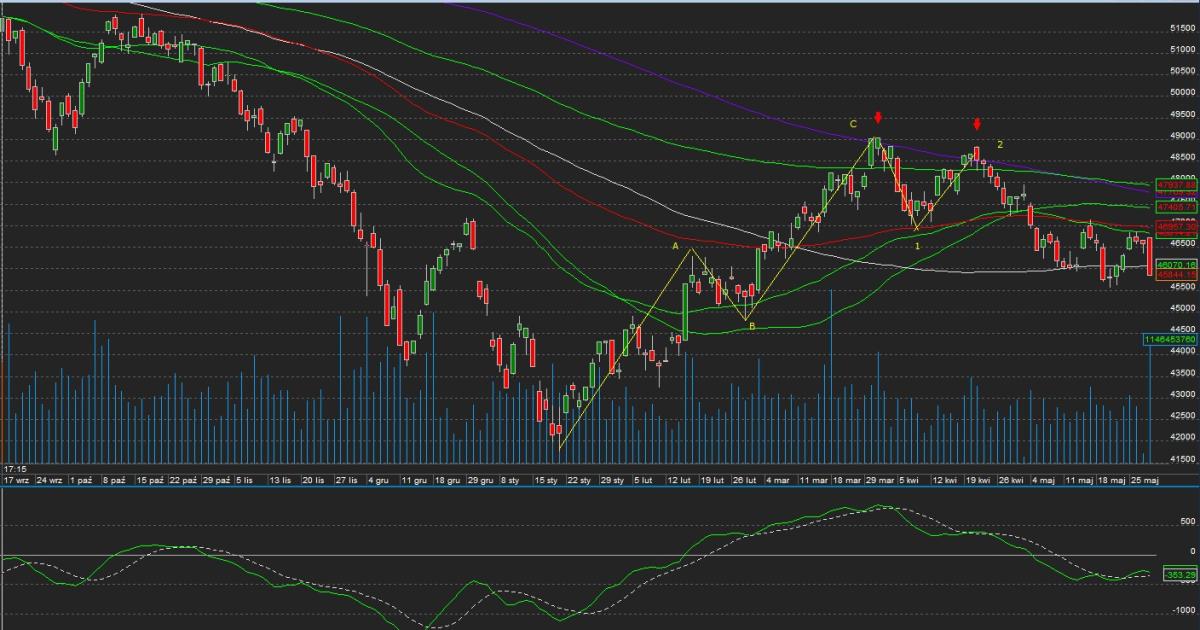
Task: Select the 45844.15 red price tag
Action: click(x=1176, y=275)
